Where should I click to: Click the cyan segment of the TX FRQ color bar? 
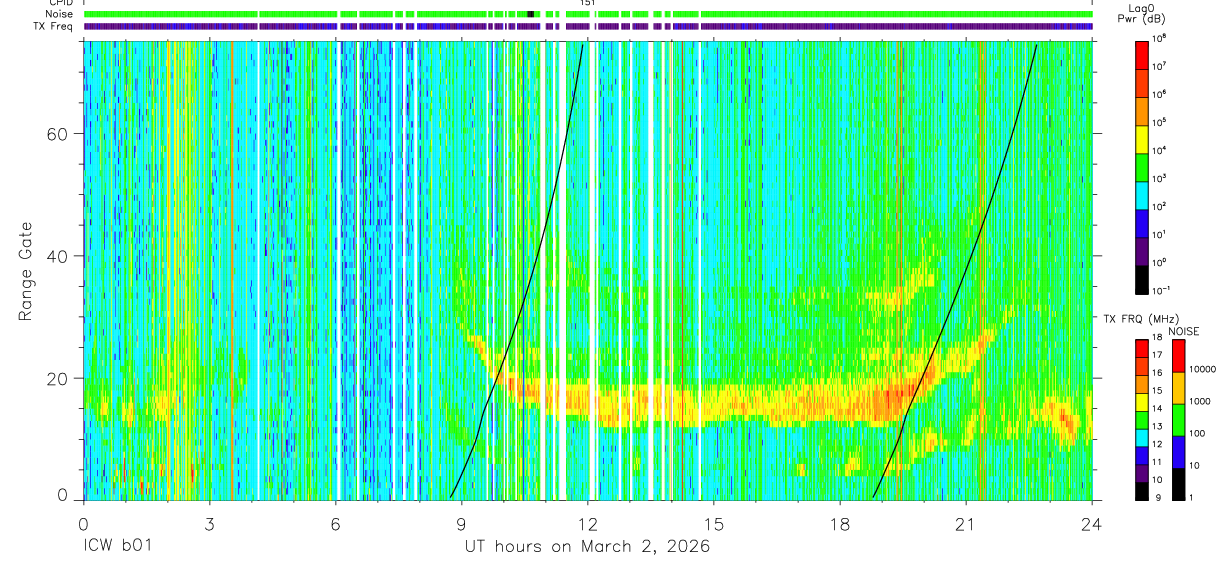[x=1141, y=437]
